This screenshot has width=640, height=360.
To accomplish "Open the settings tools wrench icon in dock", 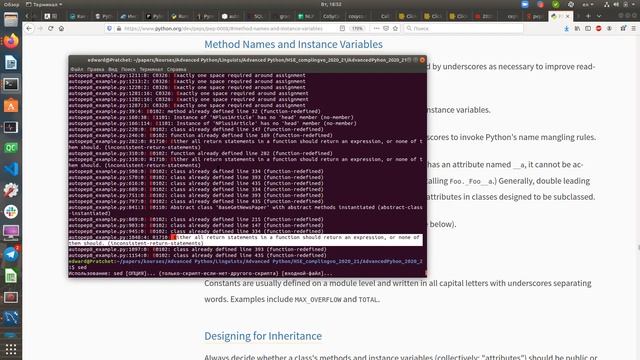I will (11, 190).
